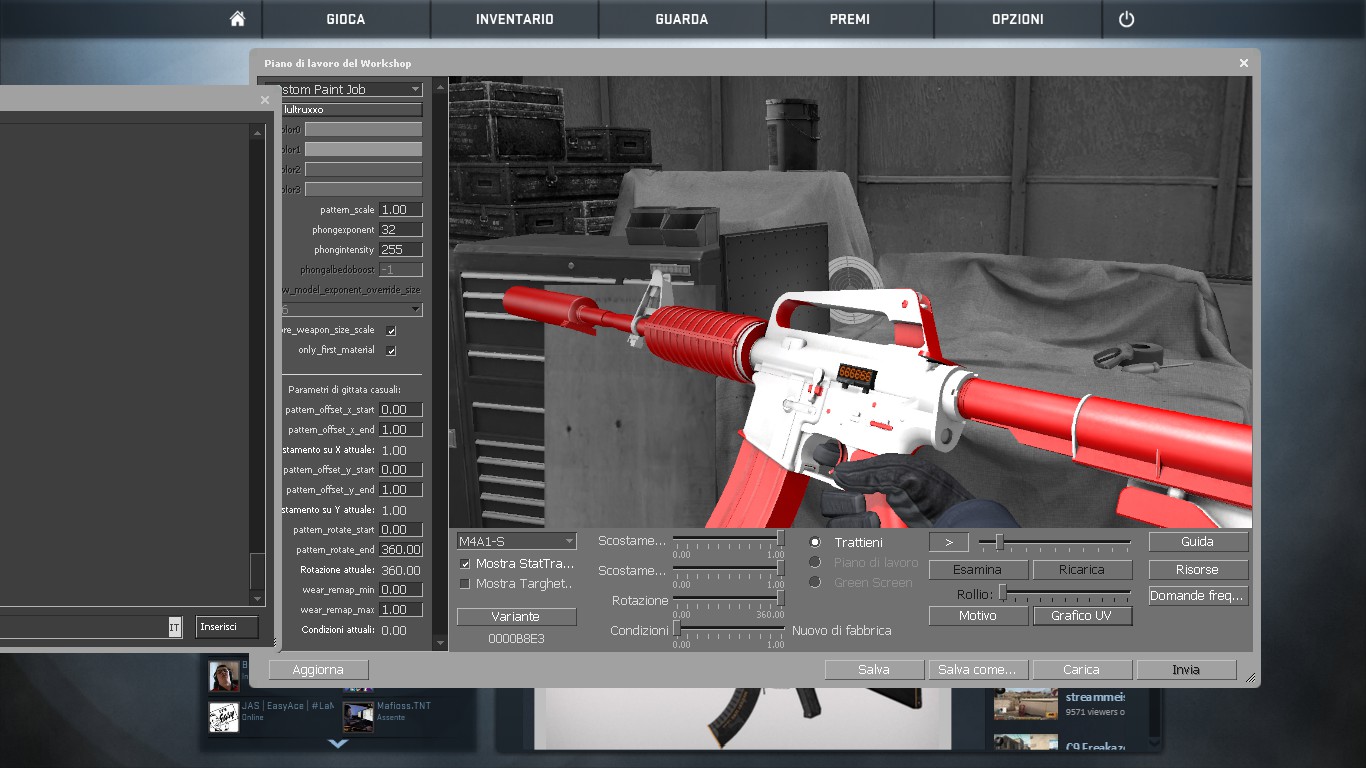Toggle ignore_weapon_size_scale checkbox
The height and width of the screenshot is (768, 1366).
click(x=391, y=330)
